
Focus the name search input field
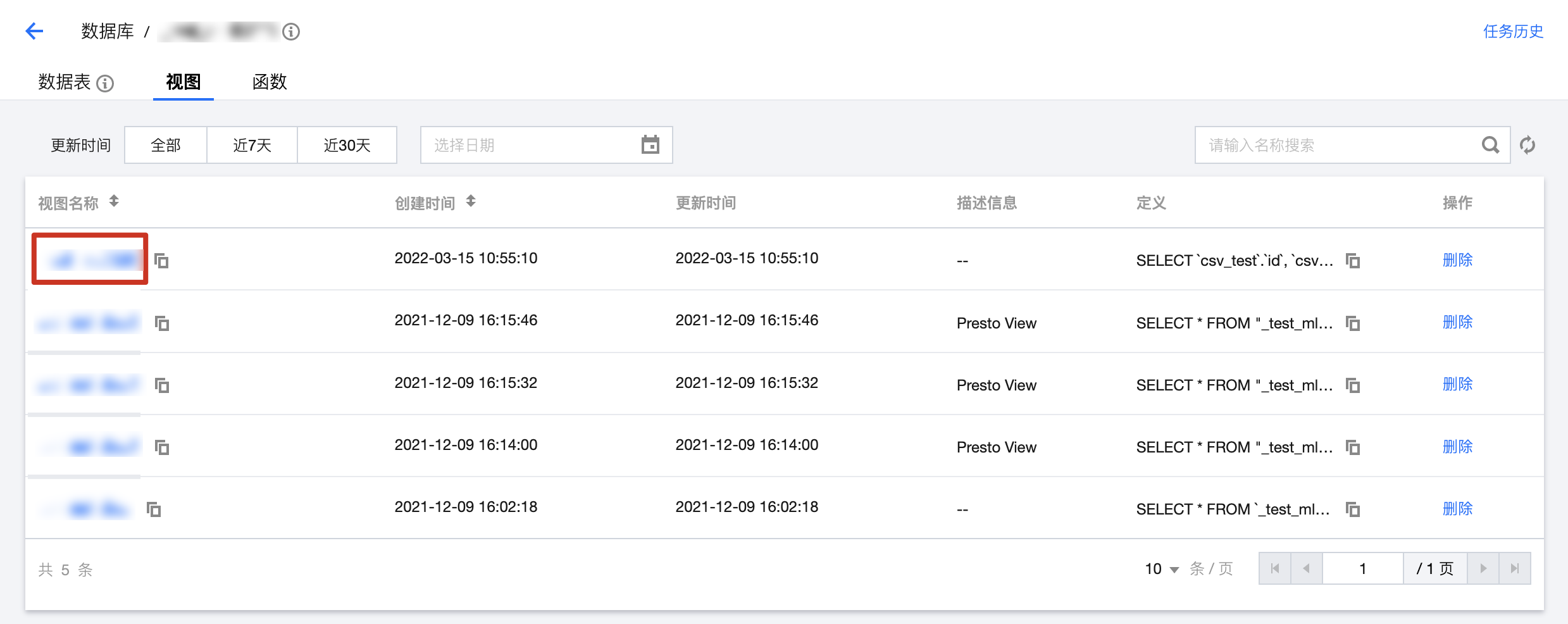point(1335,145)
